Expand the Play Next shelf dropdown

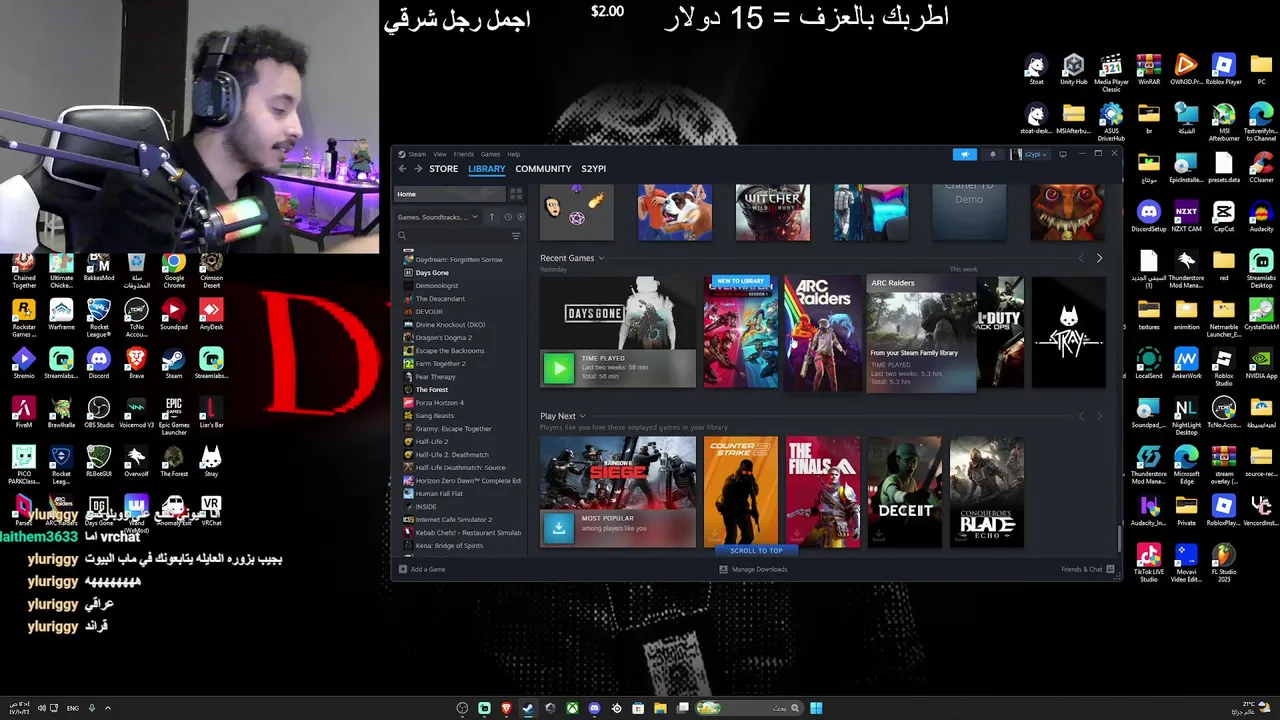[582, 416]
